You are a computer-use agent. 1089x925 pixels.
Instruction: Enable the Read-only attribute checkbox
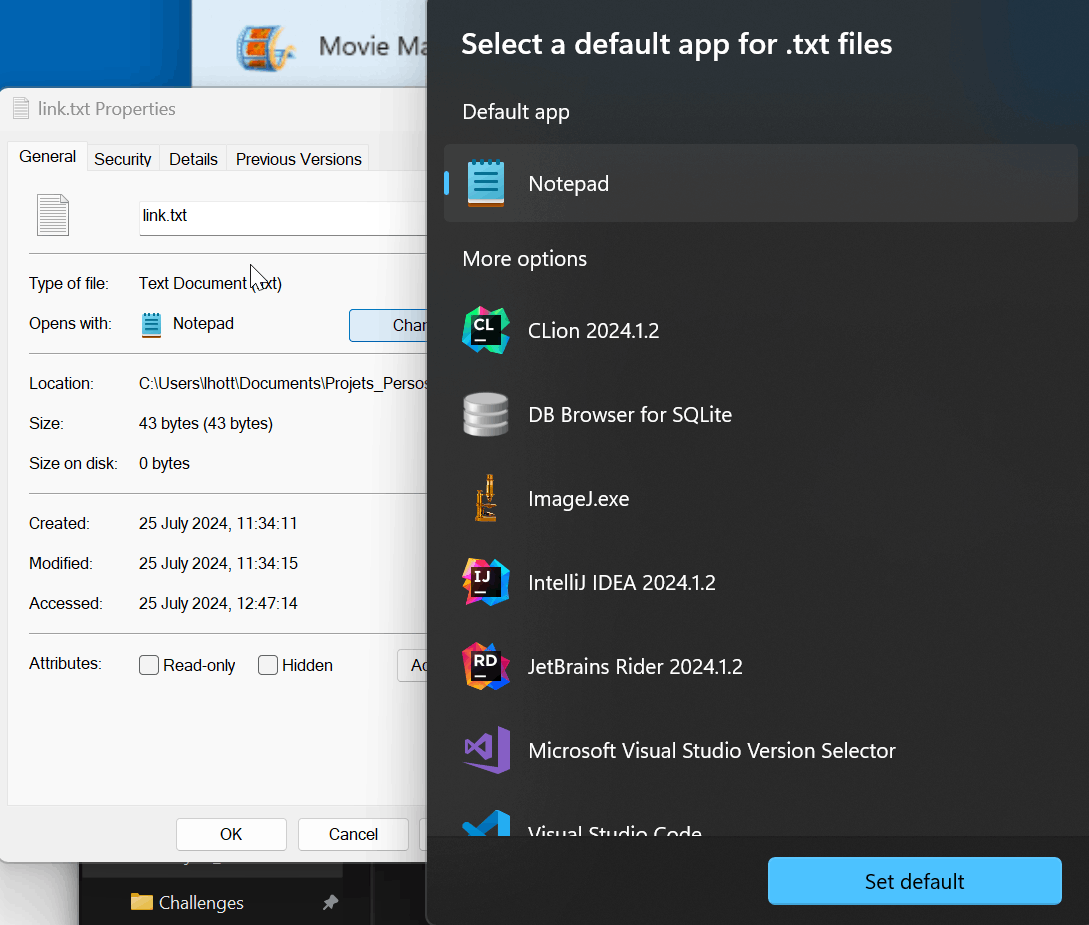149,665
